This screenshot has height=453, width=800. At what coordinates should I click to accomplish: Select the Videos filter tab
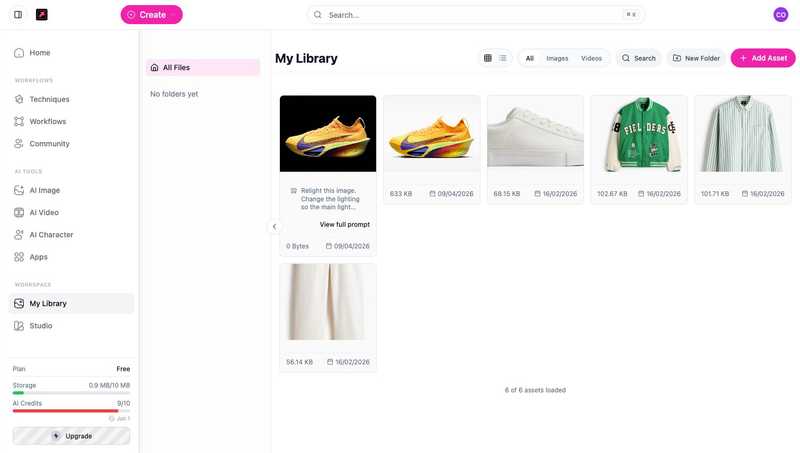pyautogui.click(x=591, y=58)
